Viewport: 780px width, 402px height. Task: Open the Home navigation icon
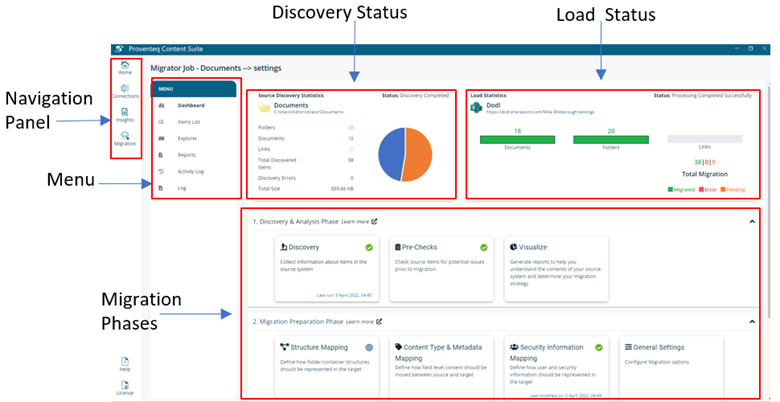[125, 65]
